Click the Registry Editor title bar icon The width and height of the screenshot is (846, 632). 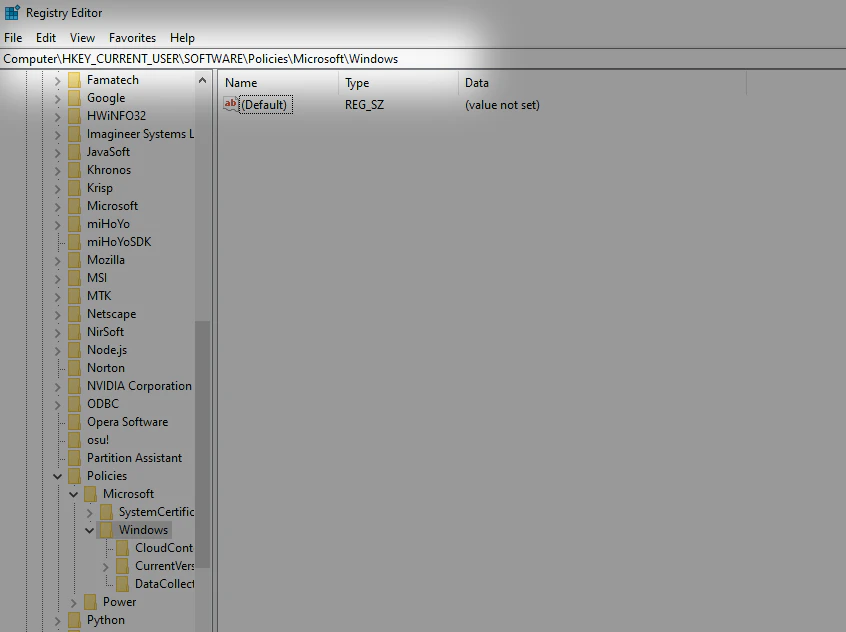click(x=12, y=12)
